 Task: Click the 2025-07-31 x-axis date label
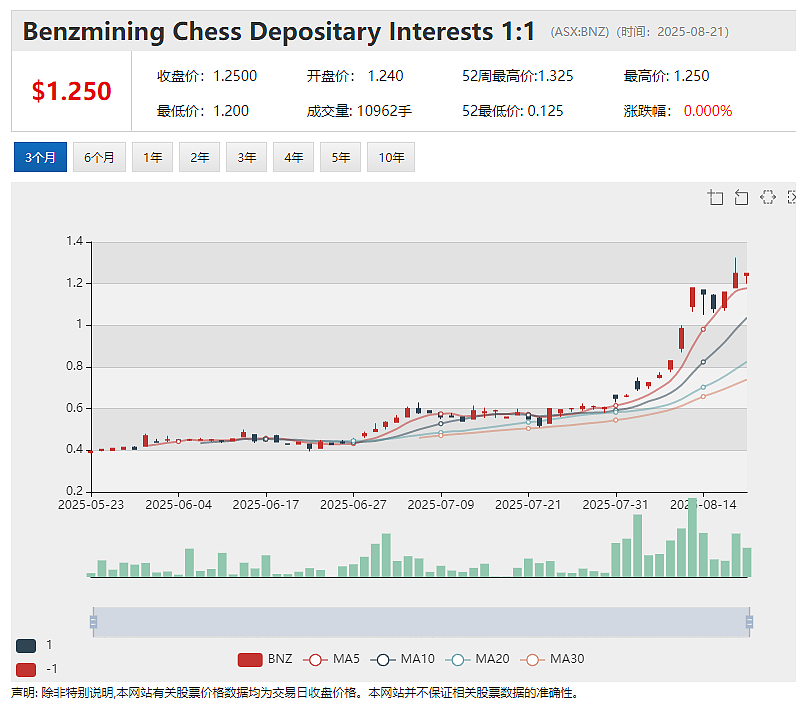615,505
